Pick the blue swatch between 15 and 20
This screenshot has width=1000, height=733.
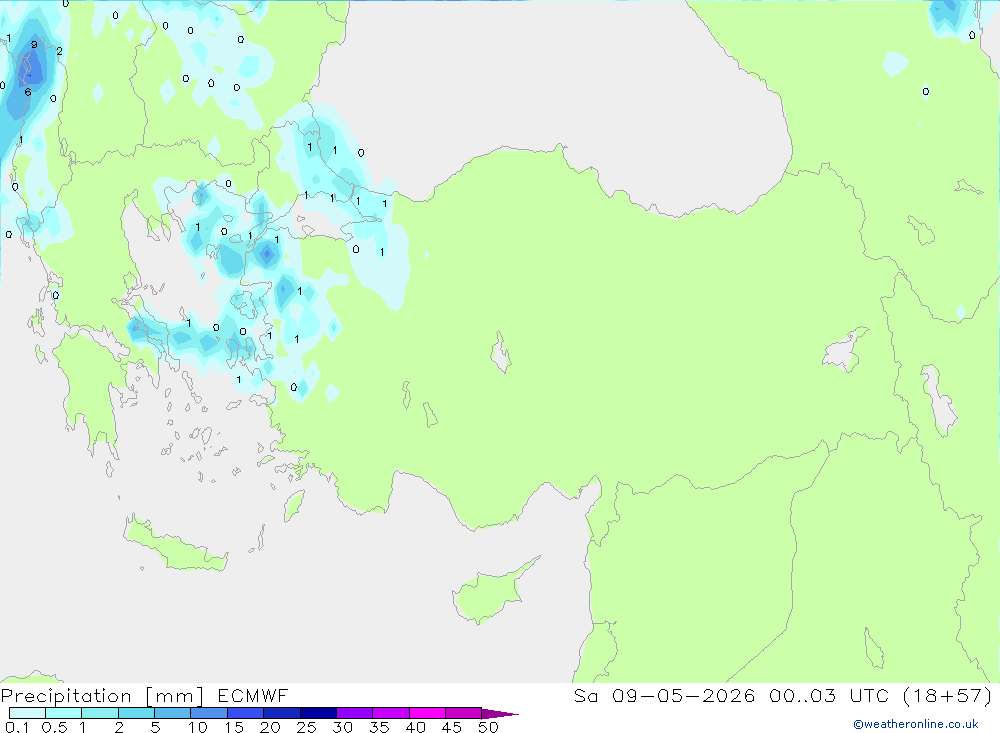tap(245, 713)
